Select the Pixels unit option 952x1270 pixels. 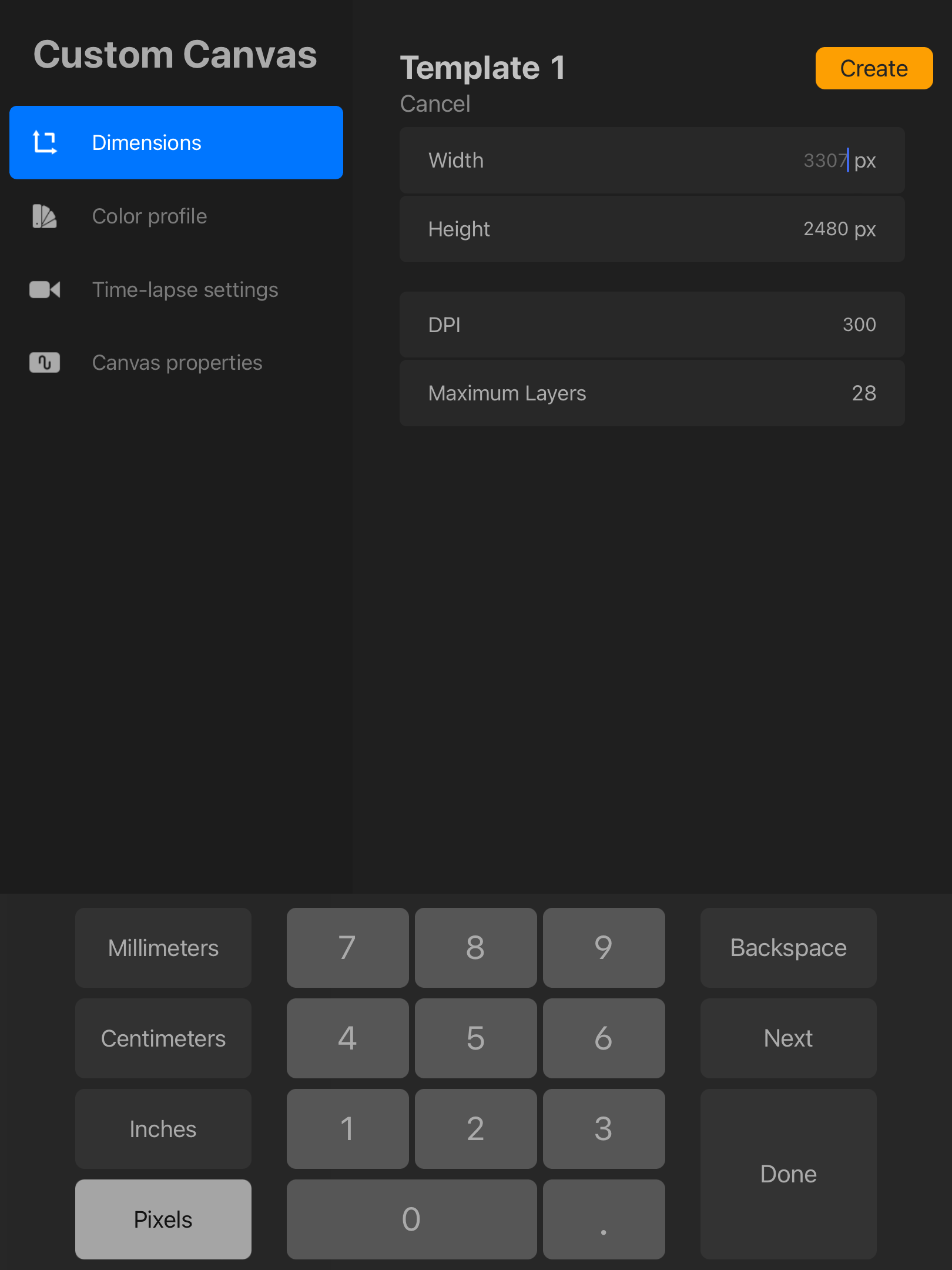click(163, 1219)
